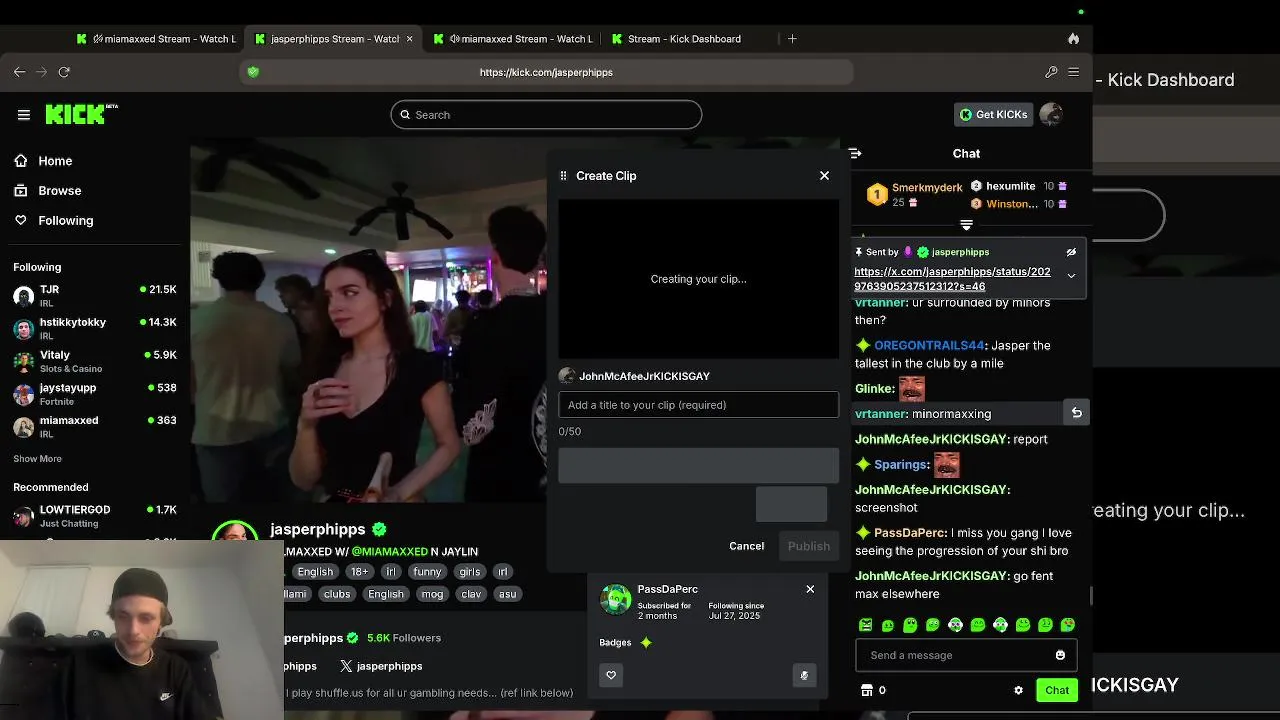Open hstikkytokky channel in Following list
This screenshot has height=720, width=1280.
(x=95, y=329)
